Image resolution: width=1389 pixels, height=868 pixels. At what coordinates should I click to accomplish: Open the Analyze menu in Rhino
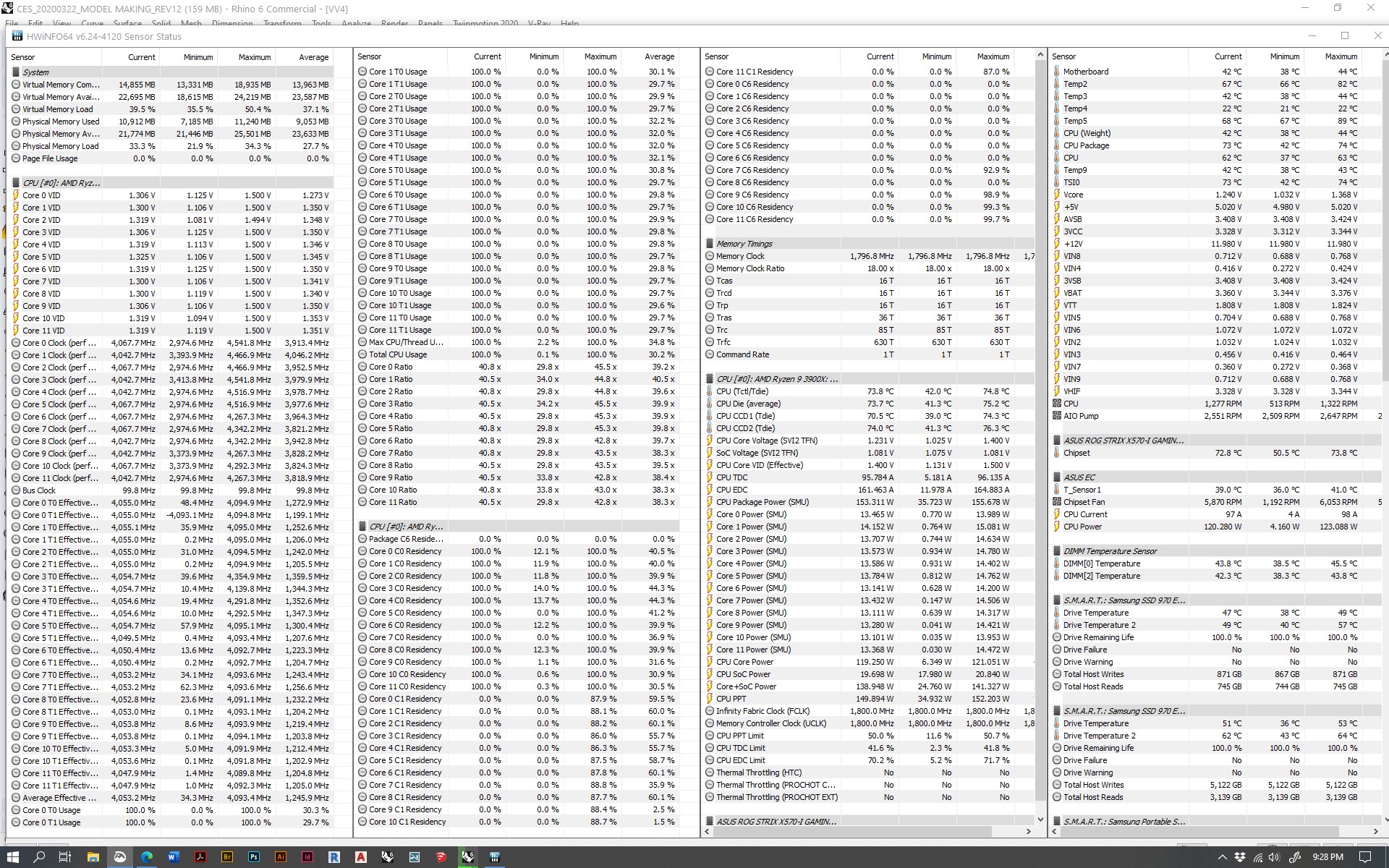356,23
